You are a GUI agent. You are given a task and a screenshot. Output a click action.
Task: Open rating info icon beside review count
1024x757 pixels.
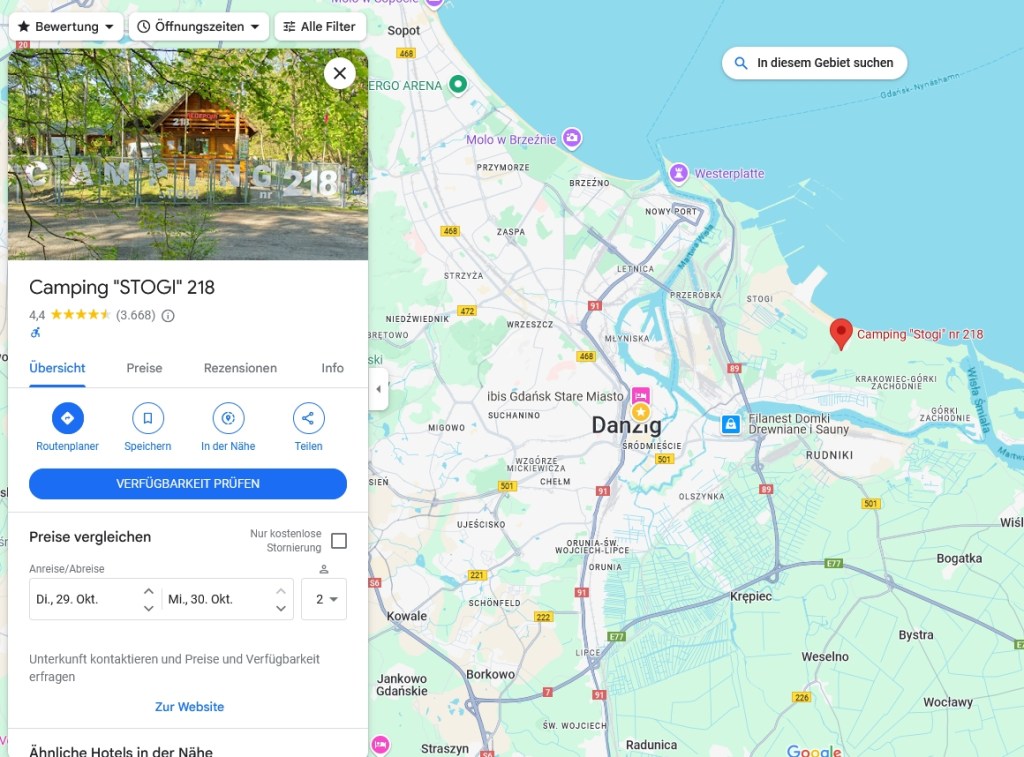coord(168,315)
